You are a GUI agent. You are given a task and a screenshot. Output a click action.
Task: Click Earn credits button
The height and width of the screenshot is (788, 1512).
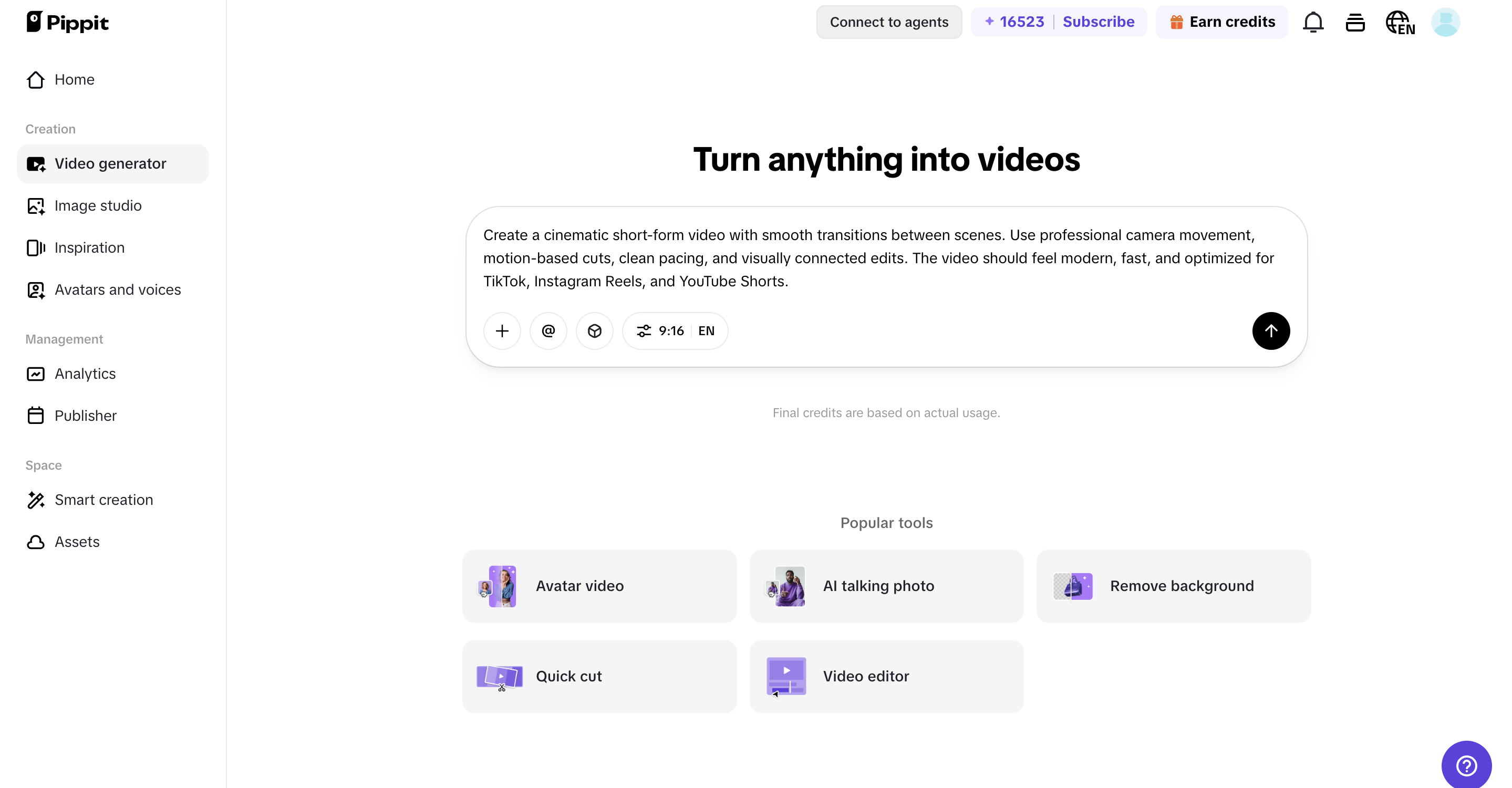[1221, 22]
